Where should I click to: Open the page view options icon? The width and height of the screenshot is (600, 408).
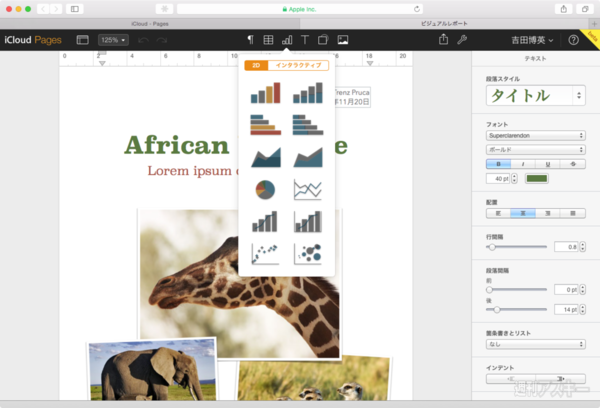(82, 40)
